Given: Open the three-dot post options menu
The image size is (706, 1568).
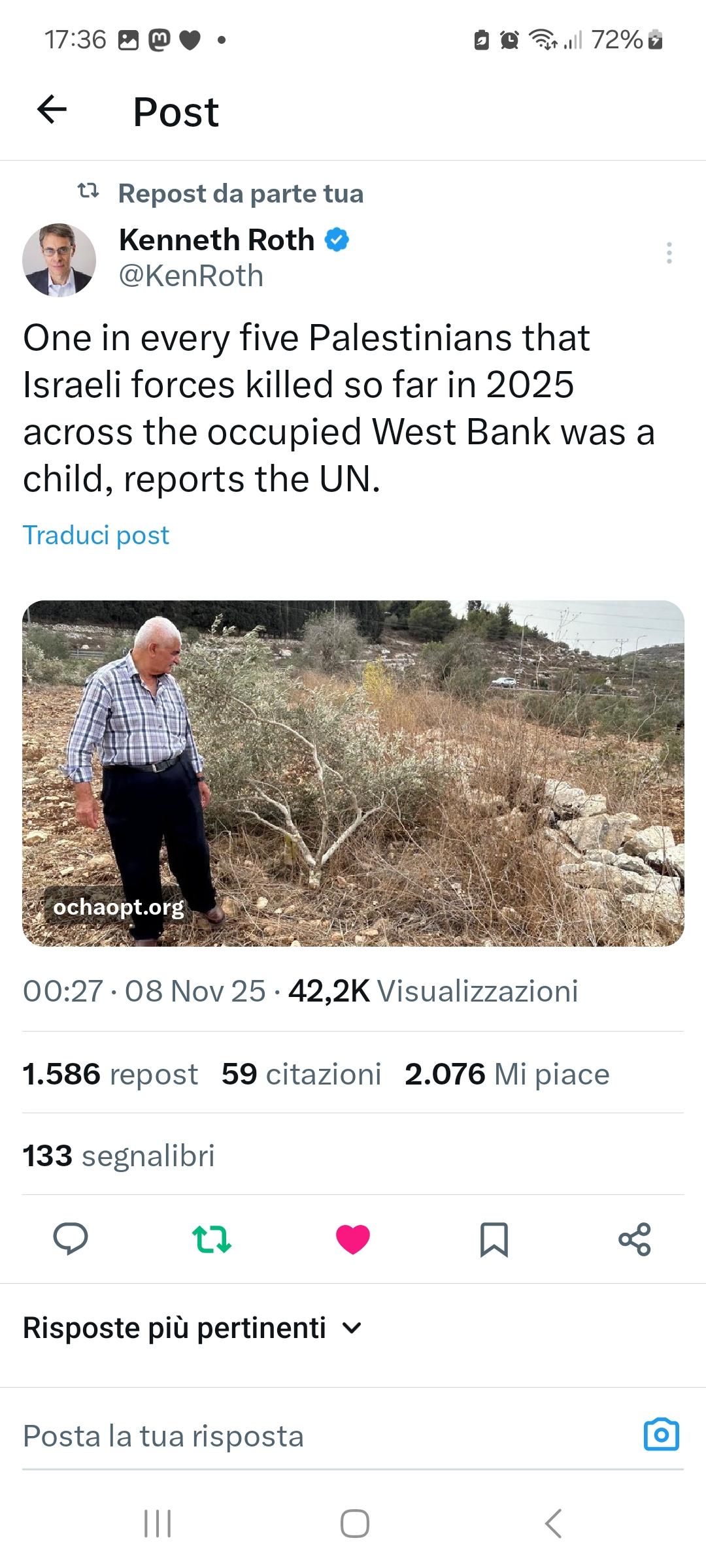Looking at the screenshot, I should [669, 253].
